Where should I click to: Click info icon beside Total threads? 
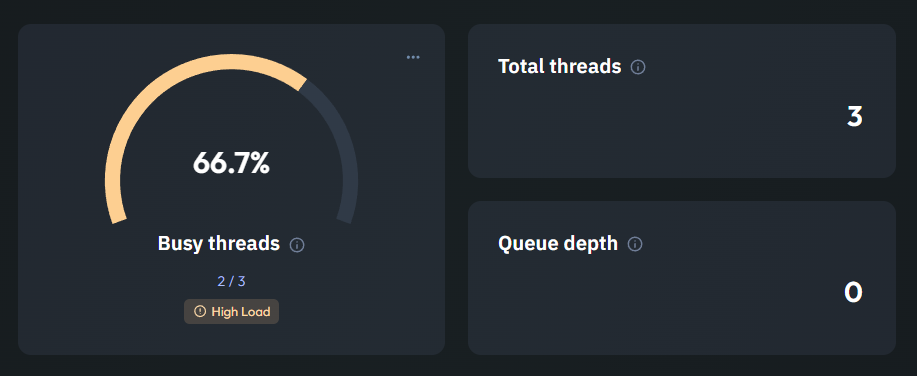pos(638,68)
